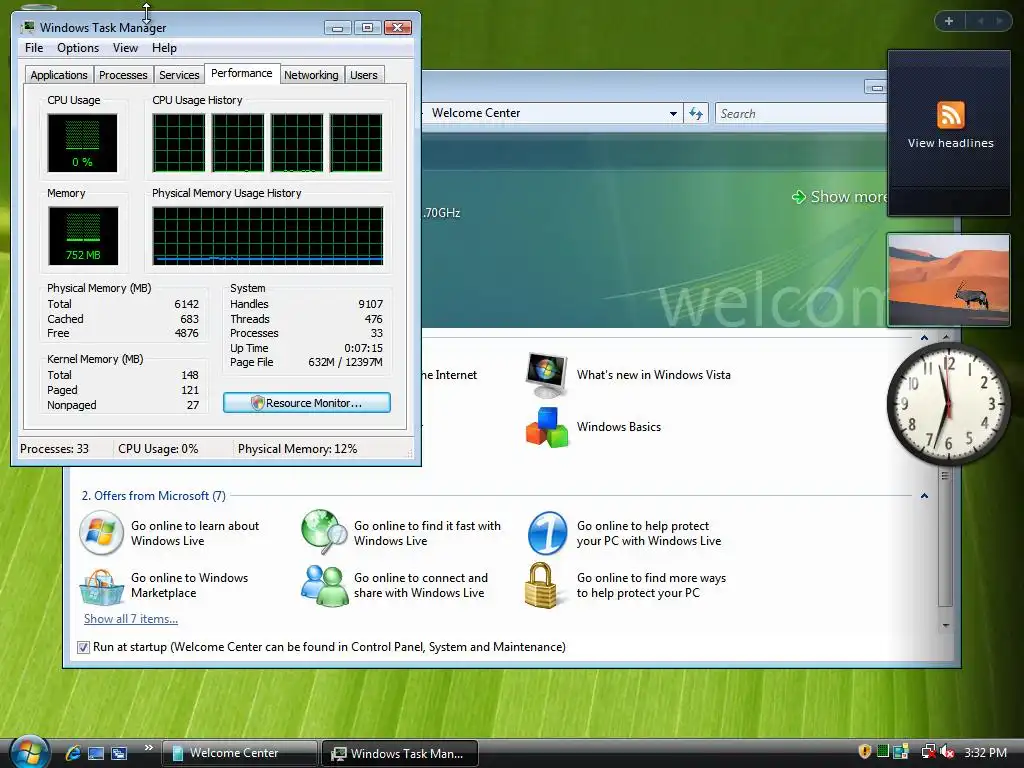Click the Task Manager title bar icon
Image resolution: width=1024 pixels, height=768 pixels.
(x=28, y=27)
